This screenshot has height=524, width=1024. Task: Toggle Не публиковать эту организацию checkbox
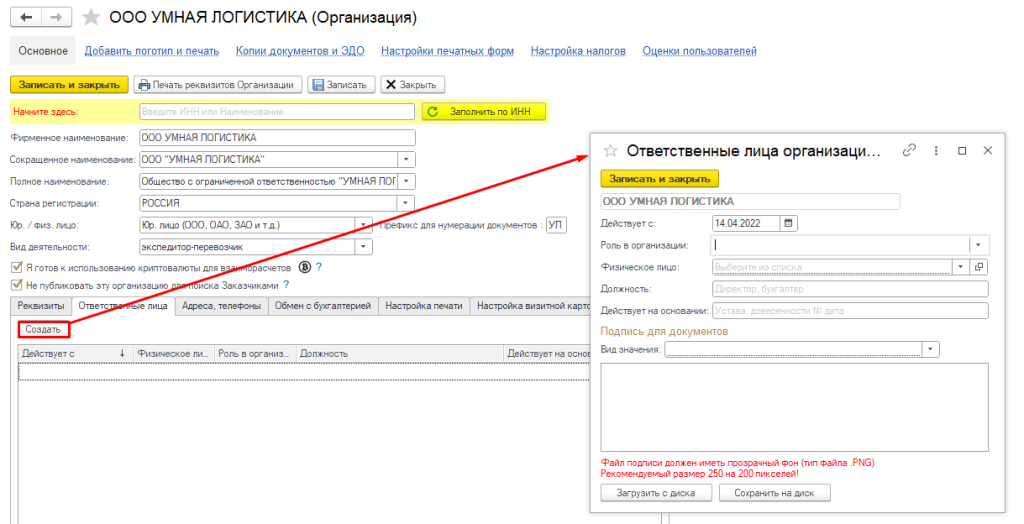point(16,286)
